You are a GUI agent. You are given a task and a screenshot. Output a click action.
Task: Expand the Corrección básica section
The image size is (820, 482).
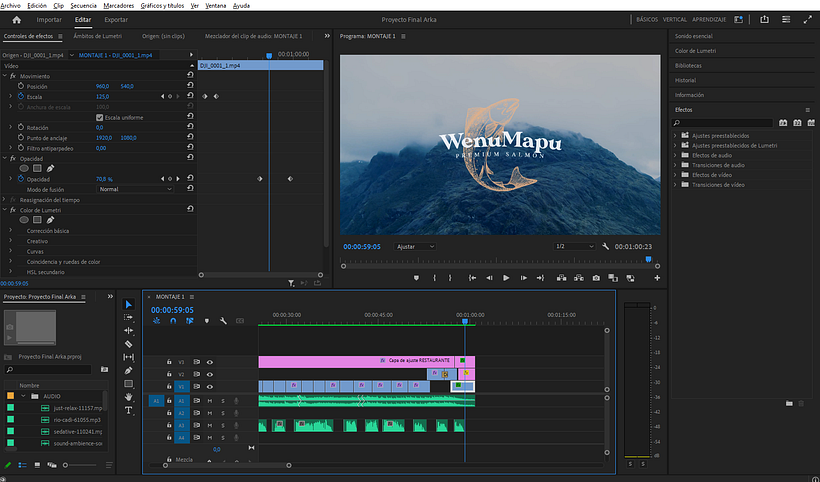pyautogui.click(x=10, y=230)
